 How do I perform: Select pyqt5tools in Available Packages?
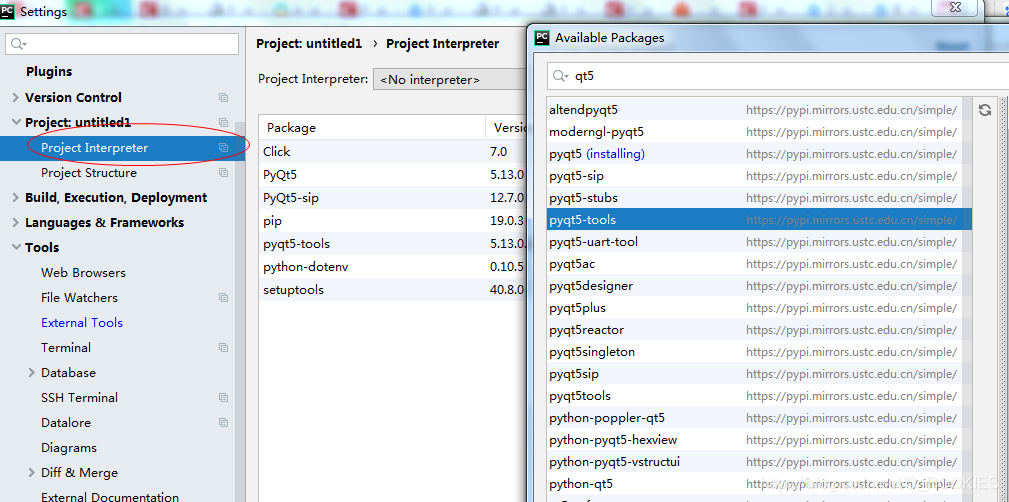click(754, 396)
